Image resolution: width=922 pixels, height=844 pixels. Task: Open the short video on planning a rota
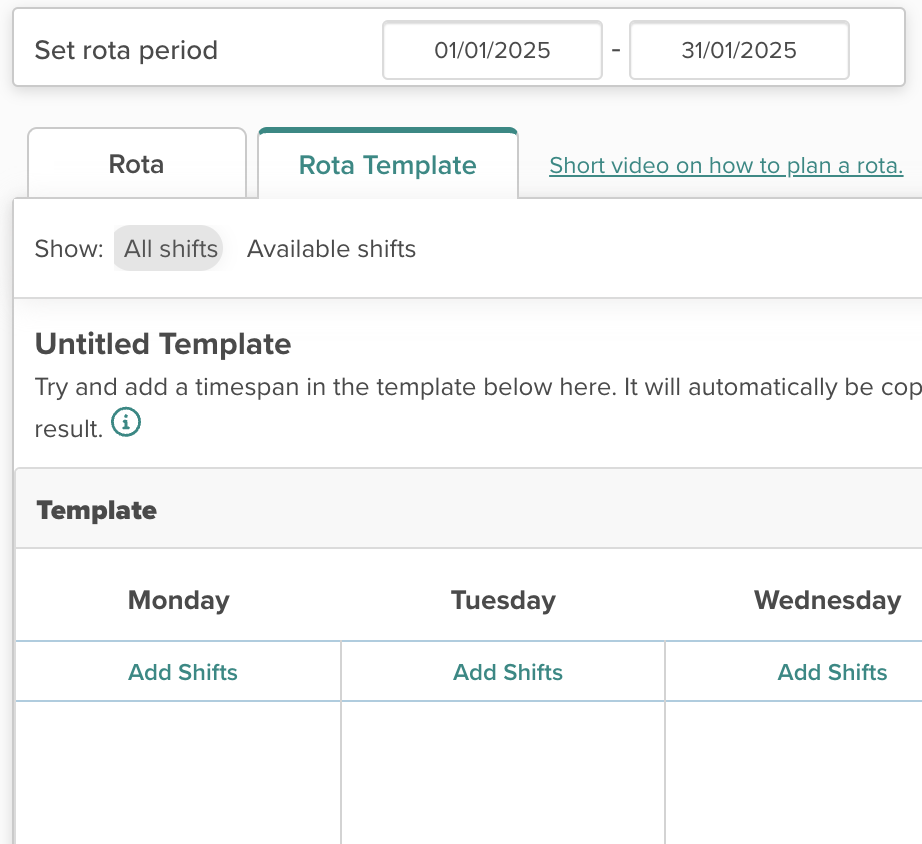[726, 165]
